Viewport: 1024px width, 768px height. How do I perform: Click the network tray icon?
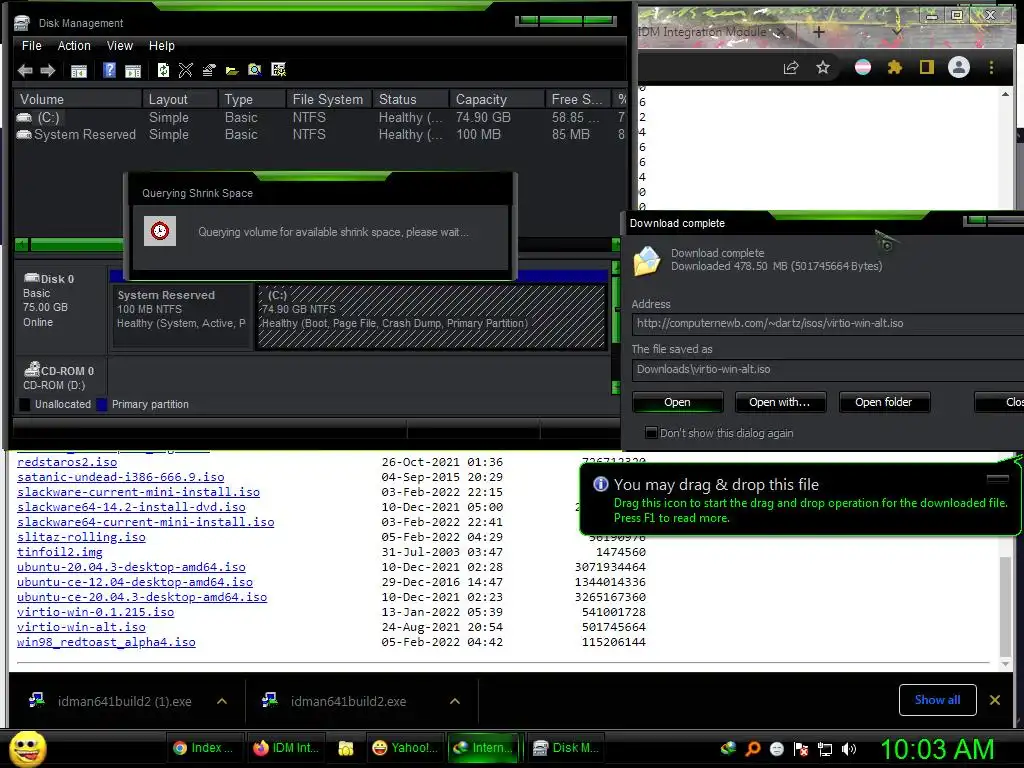pyautogui.click(x=825, y=749)
